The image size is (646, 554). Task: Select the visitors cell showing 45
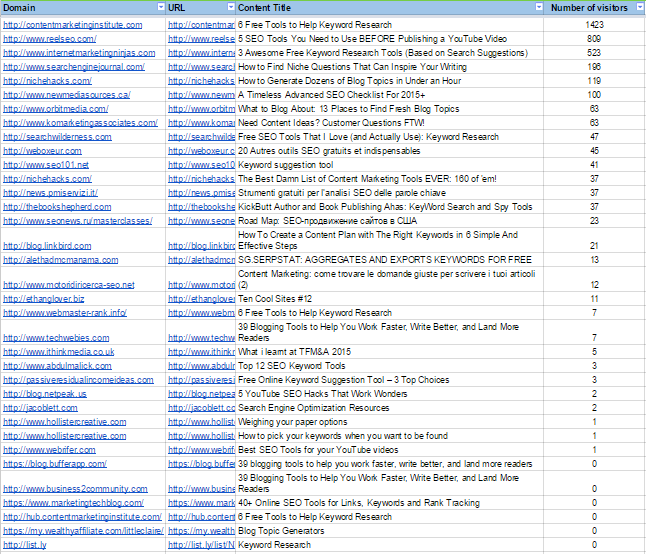[594, 151]
